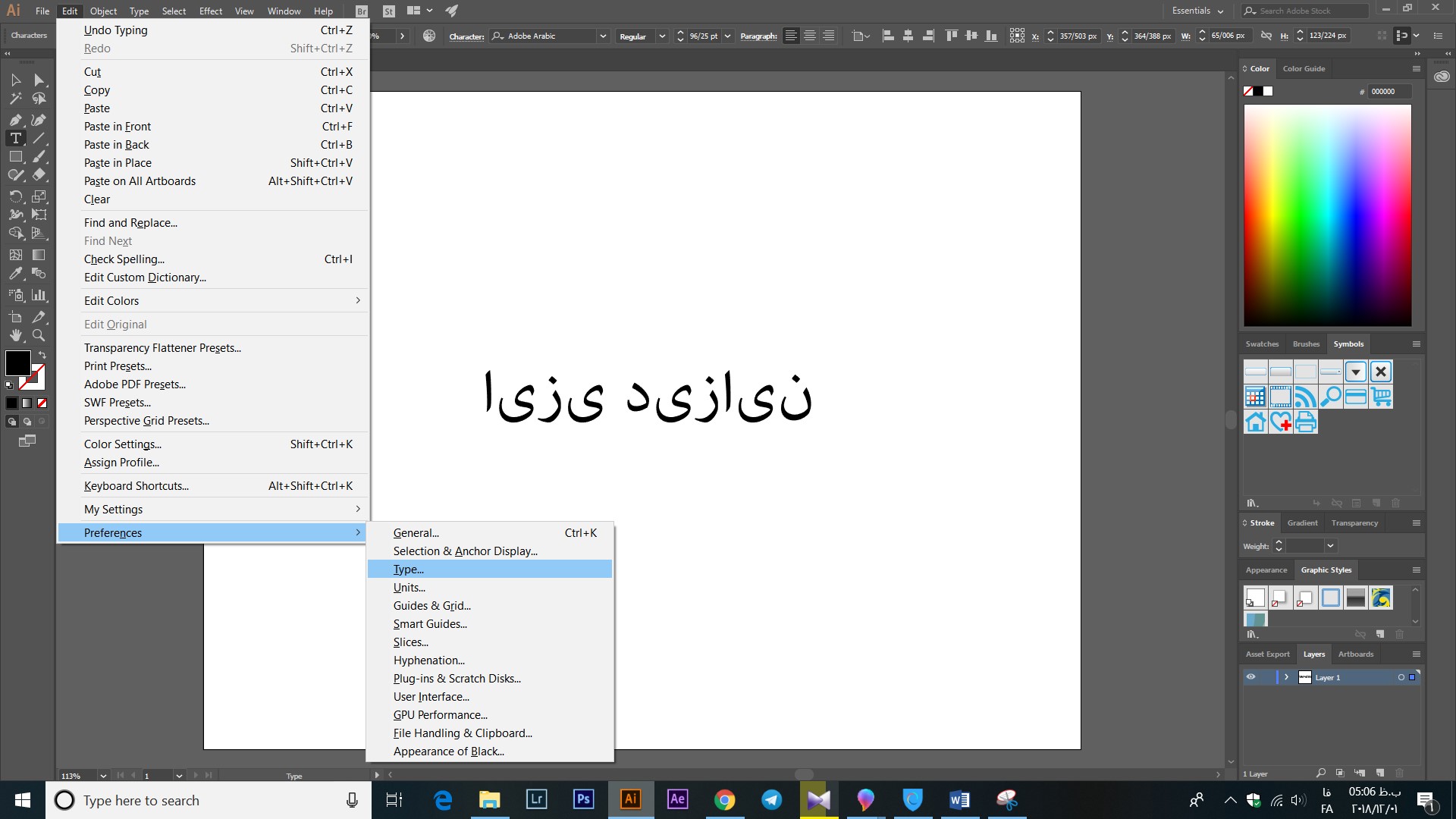Switch to Appearance tab
This screenshot has width=1456, height=819.
[1266, 570]
